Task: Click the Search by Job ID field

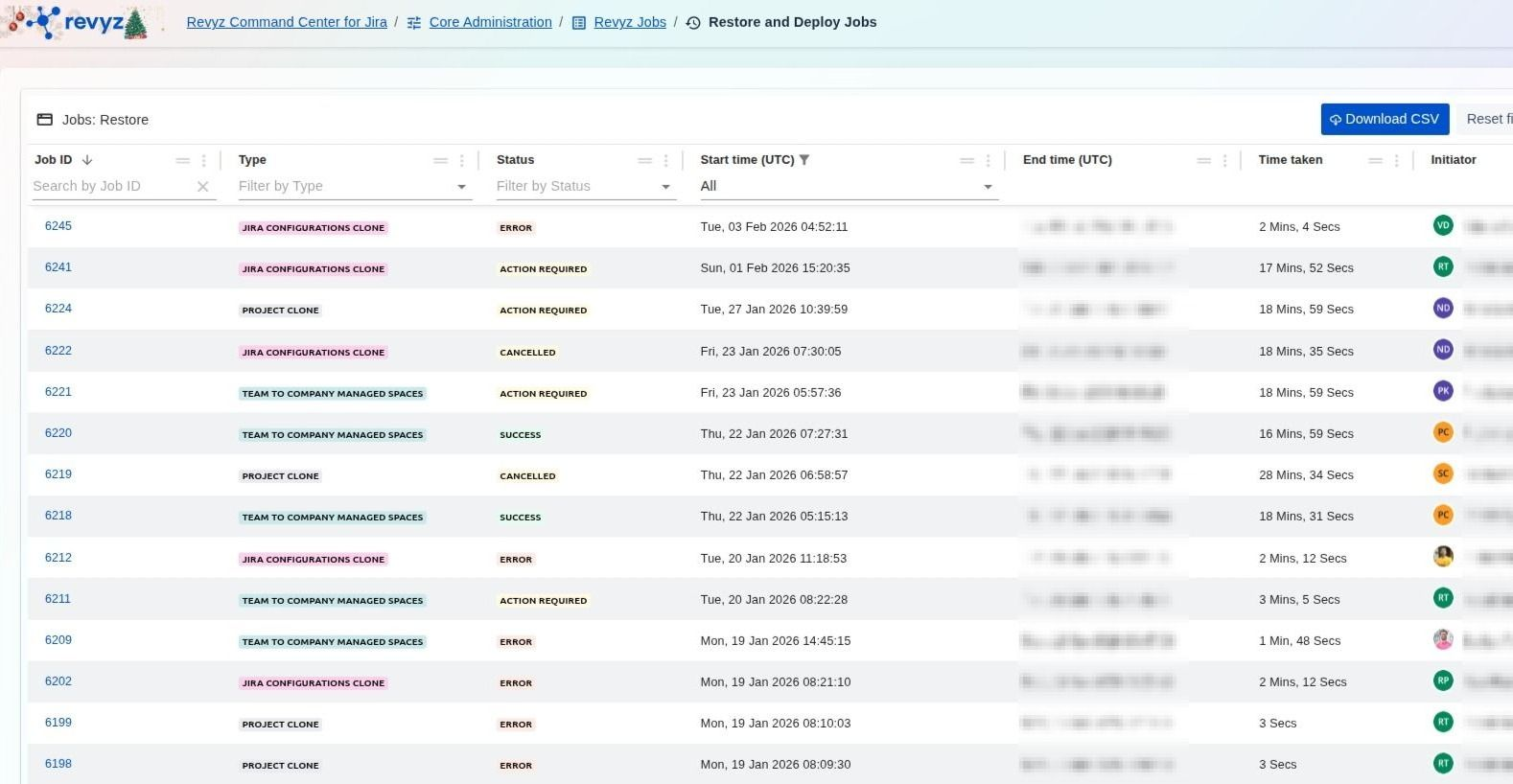Action: pos(110,186)
